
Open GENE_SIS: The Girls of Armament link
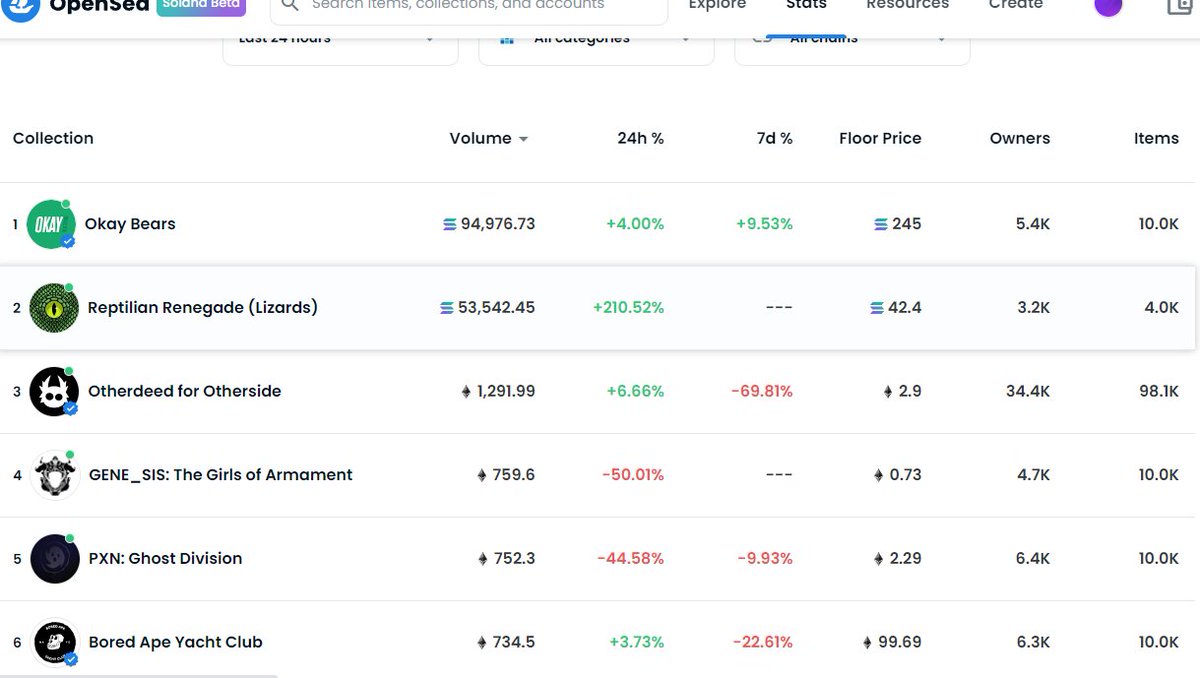[x=221, y=475]
